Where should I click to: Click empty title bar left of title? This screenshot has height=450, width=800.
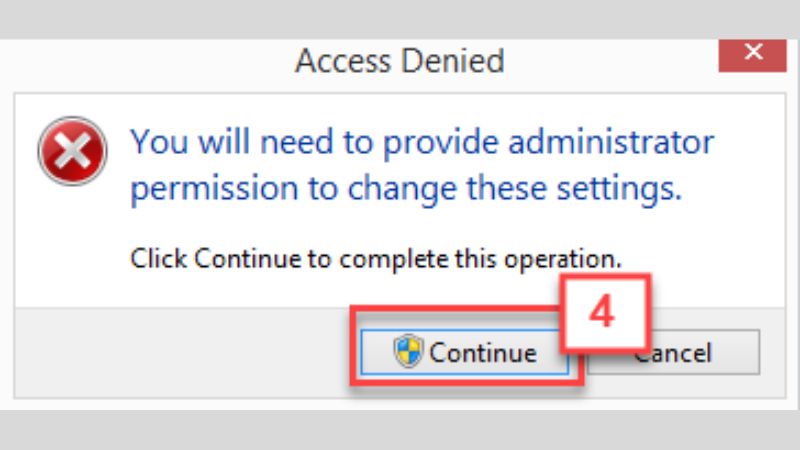coord(150,62)
